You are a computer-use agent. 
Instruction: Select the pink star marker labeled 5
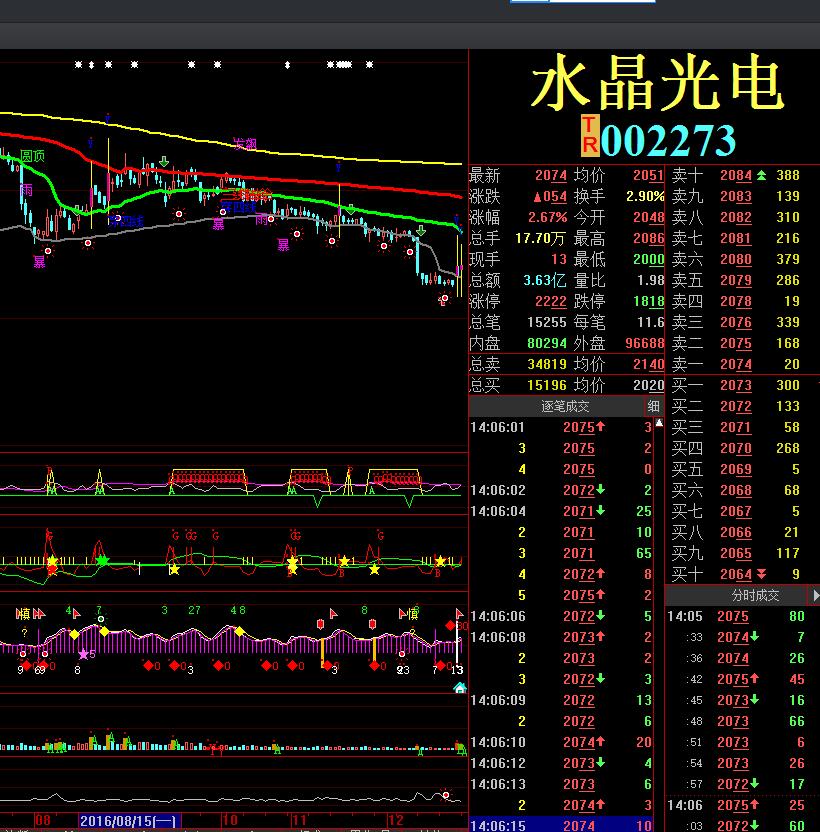(83, 654)
